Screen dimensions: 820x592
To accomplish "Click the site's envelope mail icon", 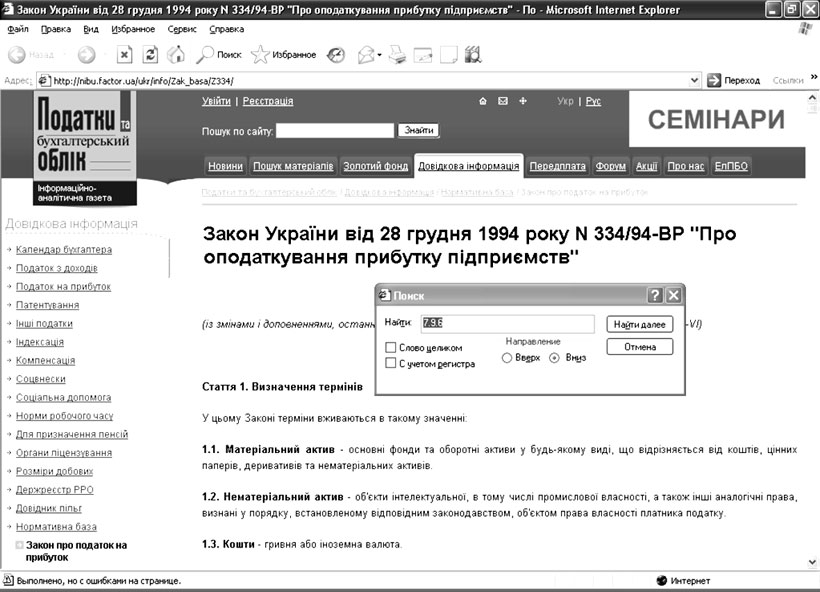I will pyautogui.click(x=503, y=101).
